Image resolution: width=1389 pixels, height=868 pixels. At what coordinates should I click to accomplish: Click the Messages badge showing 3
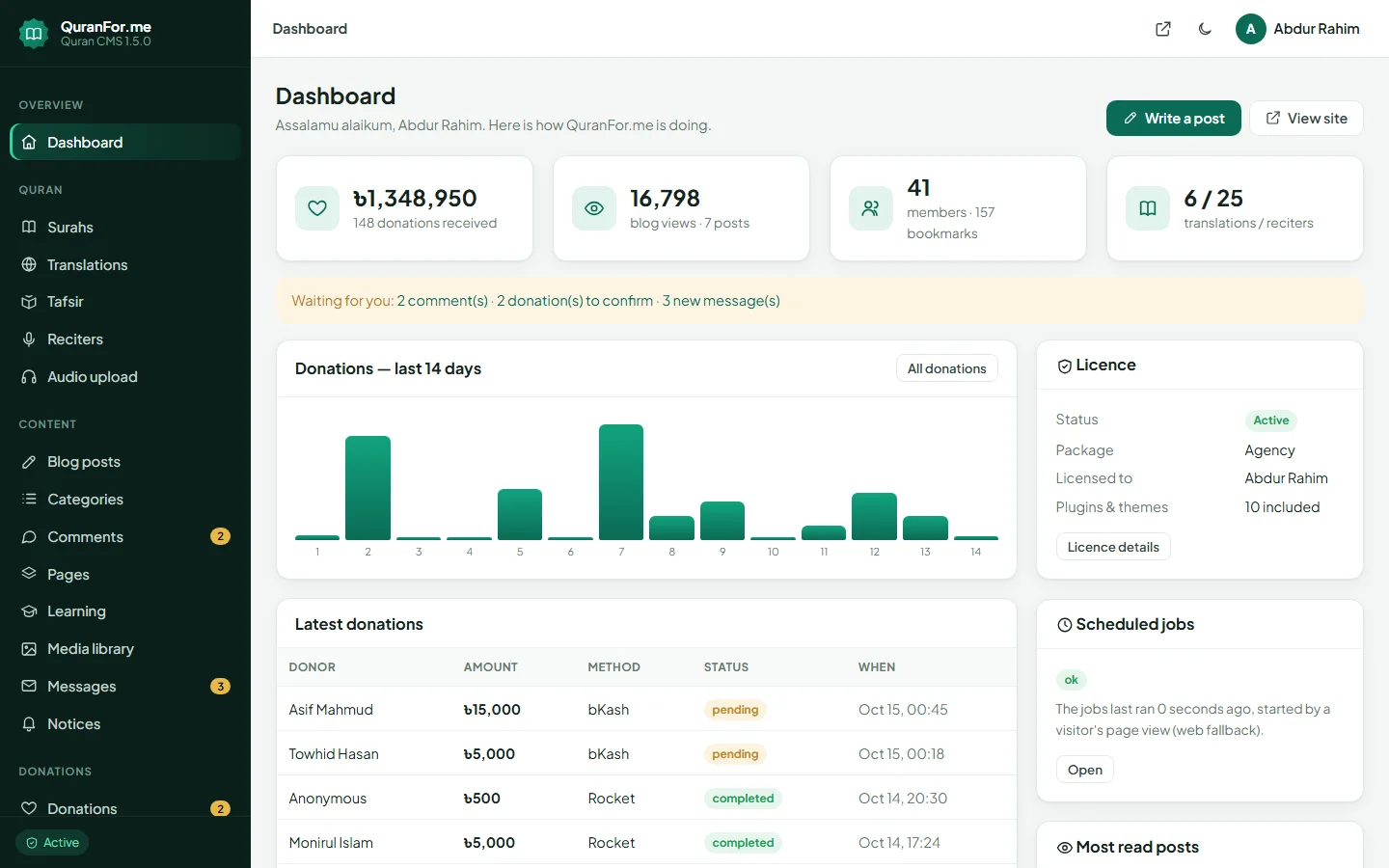220,687
